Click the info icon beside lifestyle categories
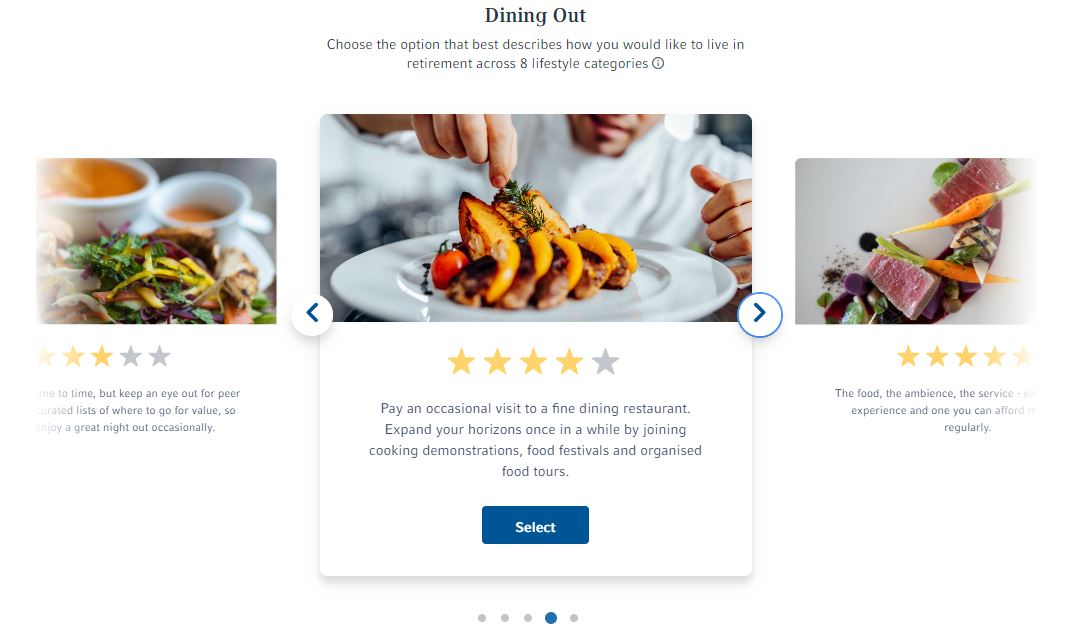The height and width of the screenshot is (633, 1074). point(658,64)
